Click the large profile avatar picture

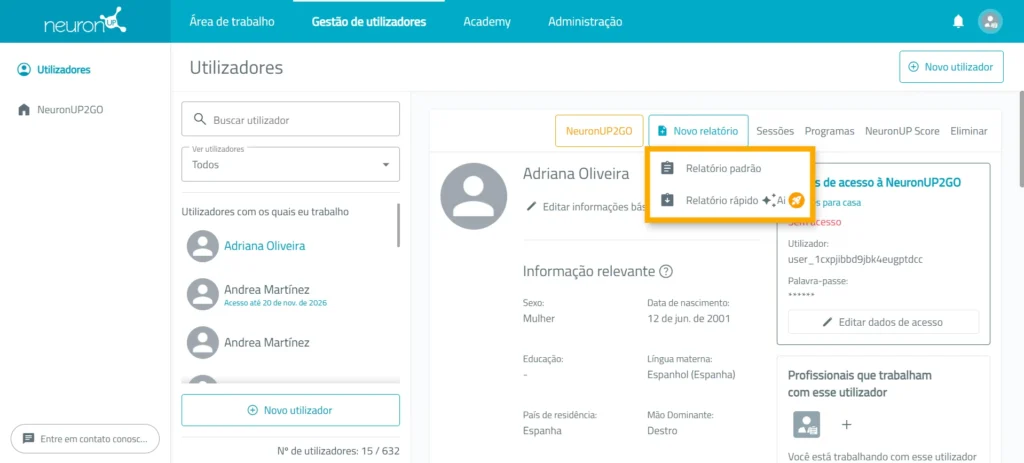pos(473,196)
